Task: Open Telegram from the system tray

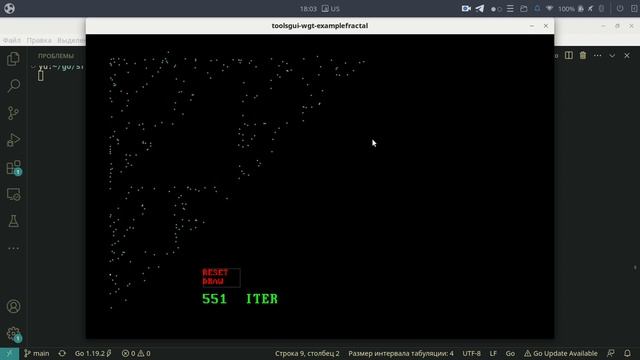Action: [480, 9]
